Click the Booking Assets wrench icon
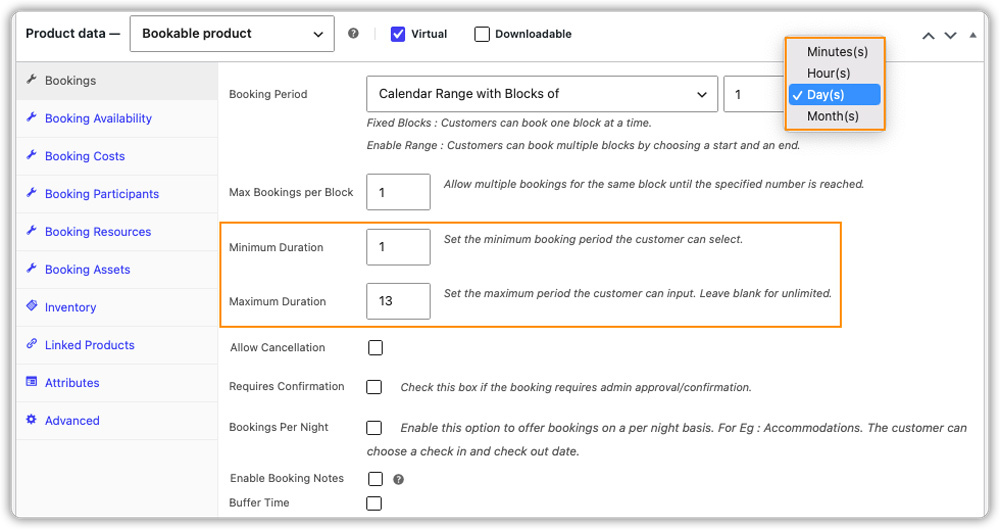This screenshot has height=530, width=1000. click(31, 268)
